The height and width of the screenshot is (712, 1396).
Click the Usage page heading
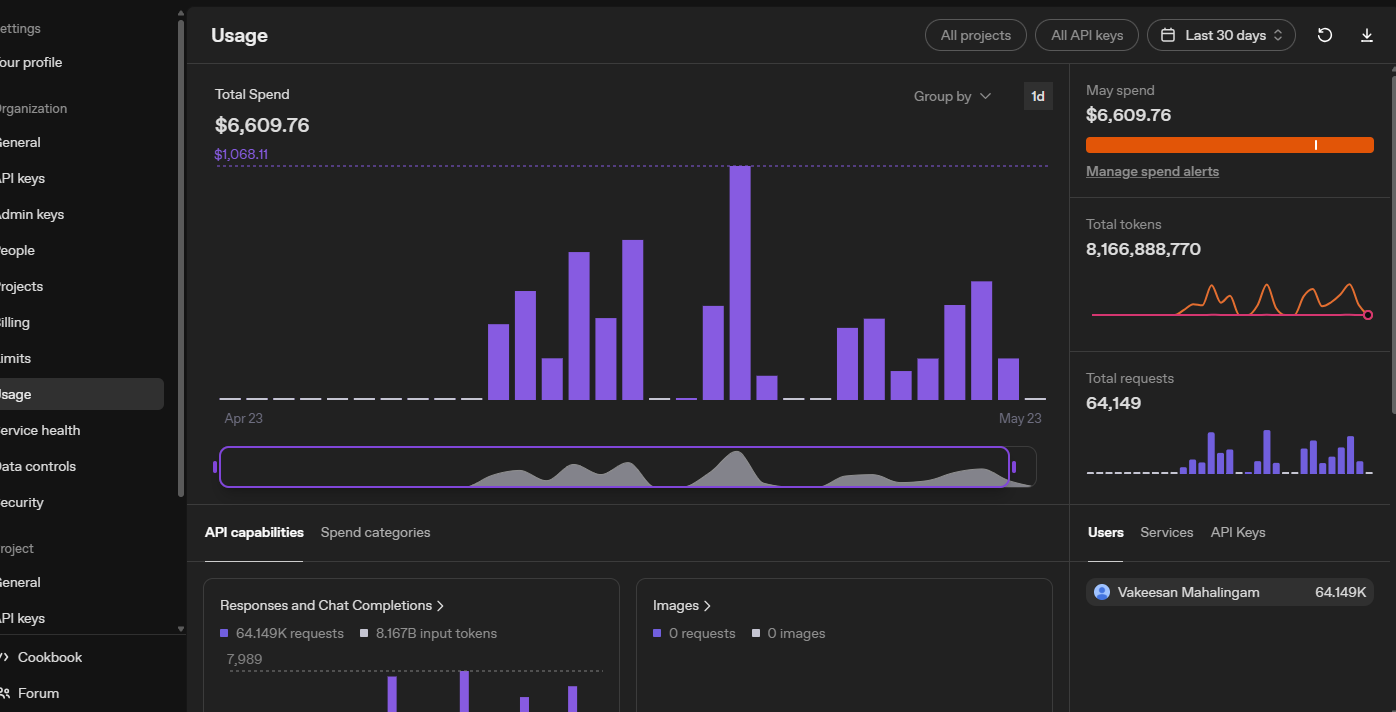coord(239,35)
